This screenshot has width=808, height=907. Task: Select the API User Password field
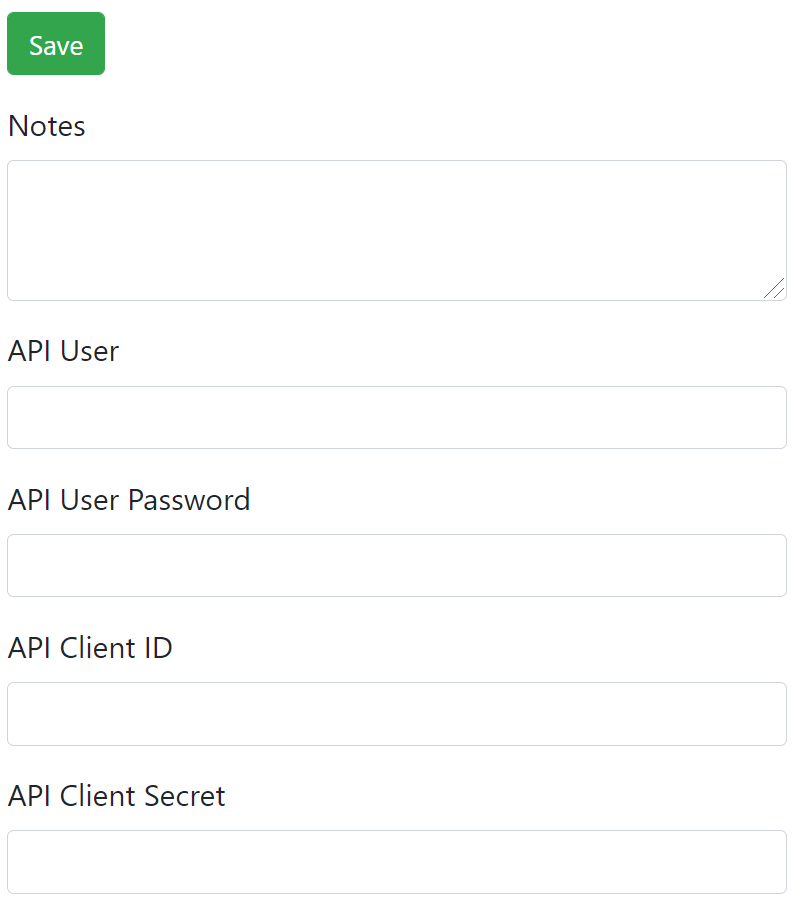point(396,565)
